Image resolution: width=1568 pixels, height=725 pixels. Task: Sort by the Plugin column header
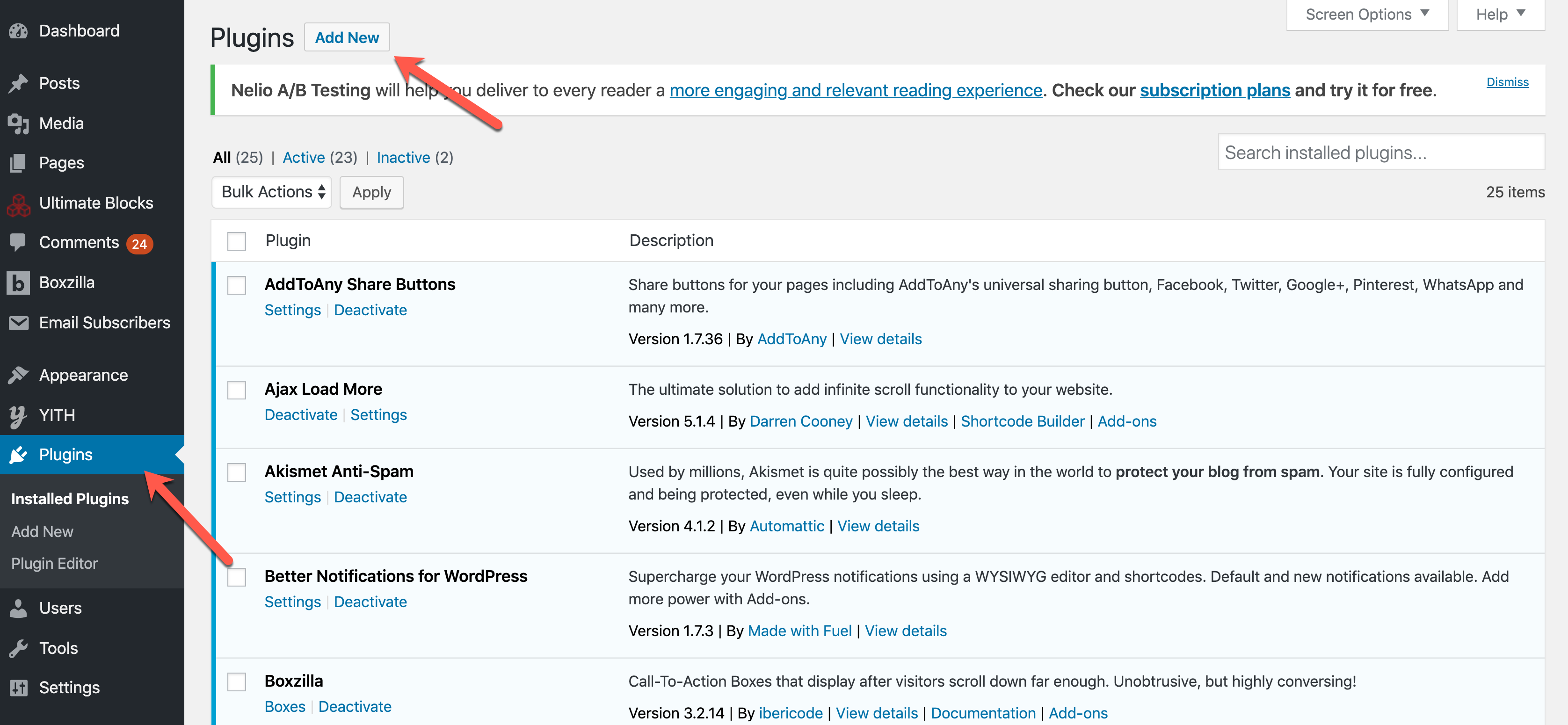[x=287, y=241]
